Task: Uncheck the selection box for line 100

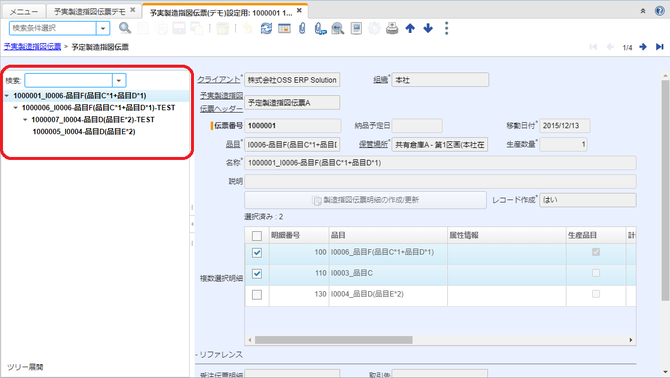Action: point(257,253)
